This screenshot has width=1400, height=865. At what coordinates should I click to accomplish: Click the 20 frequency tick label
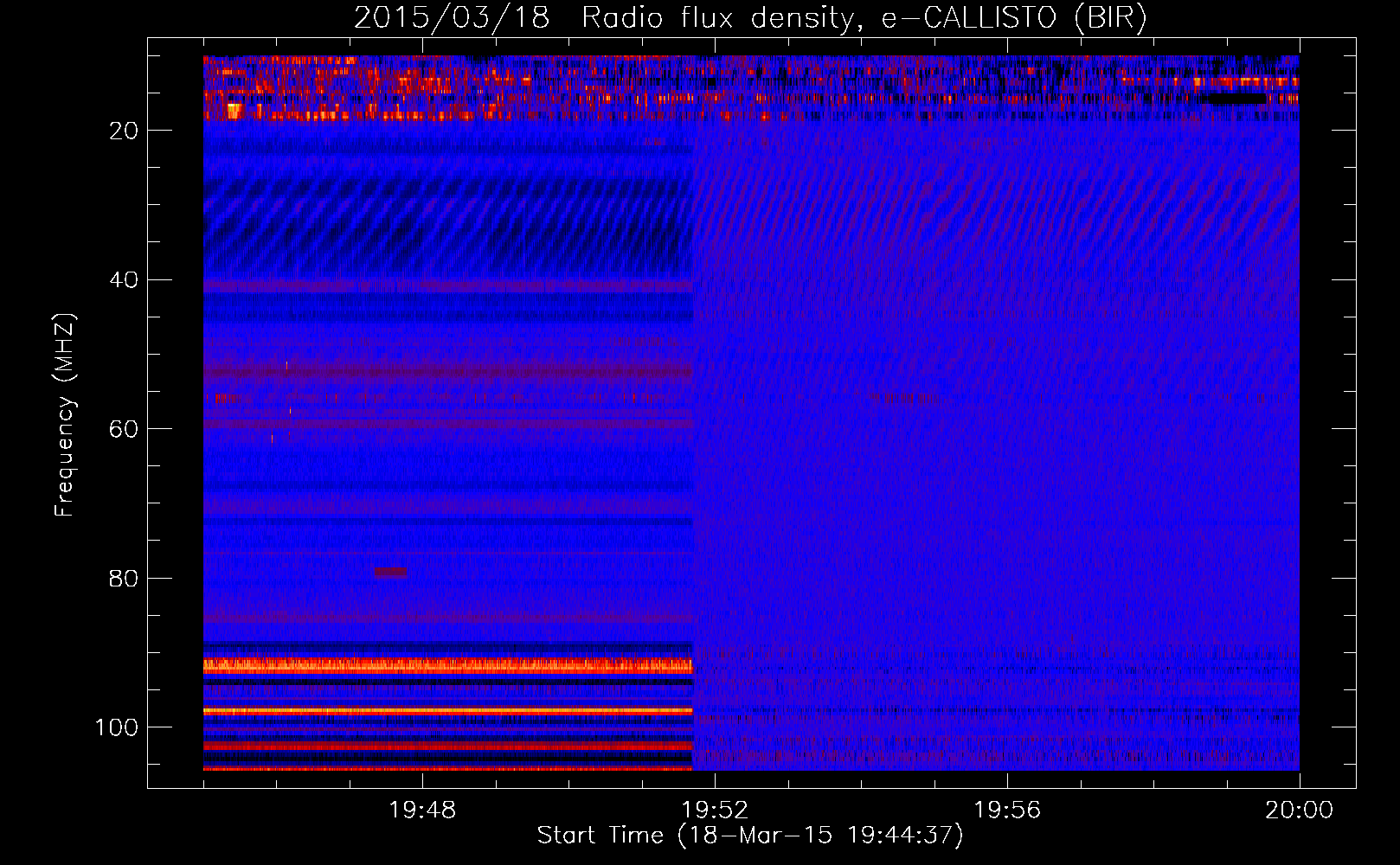124,131
